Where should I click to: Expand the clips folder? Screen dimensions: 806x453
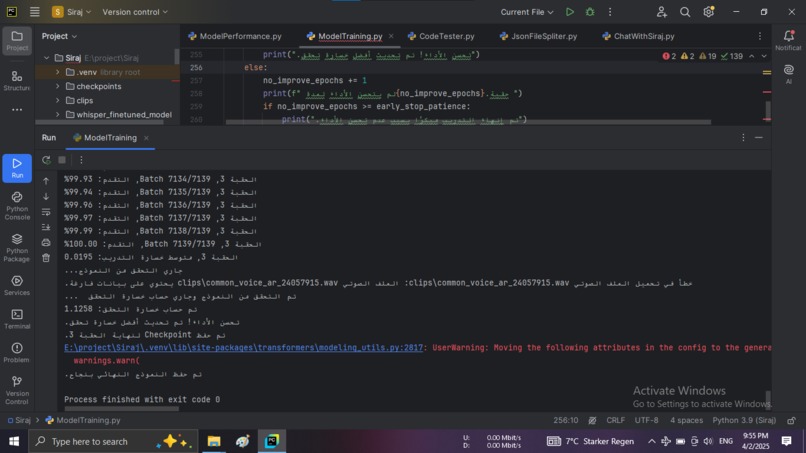58,100
